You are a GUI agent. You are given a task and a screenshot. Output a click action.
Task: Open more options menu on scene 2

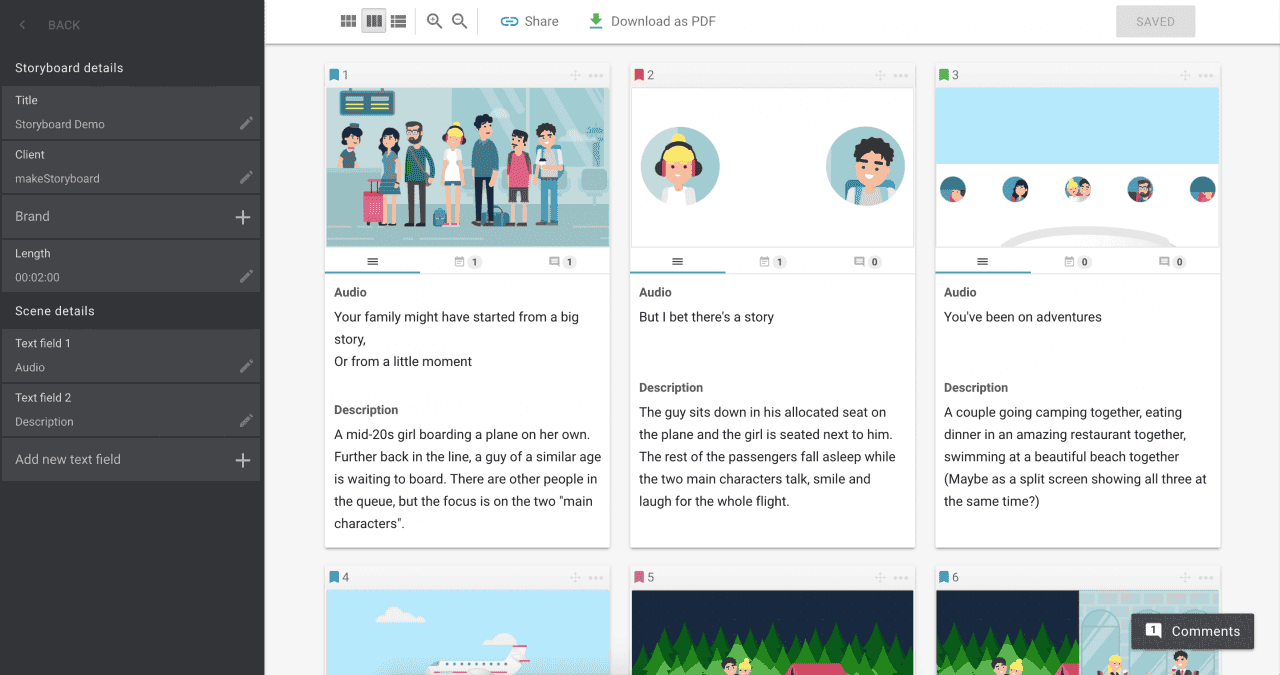click(899, 74)
